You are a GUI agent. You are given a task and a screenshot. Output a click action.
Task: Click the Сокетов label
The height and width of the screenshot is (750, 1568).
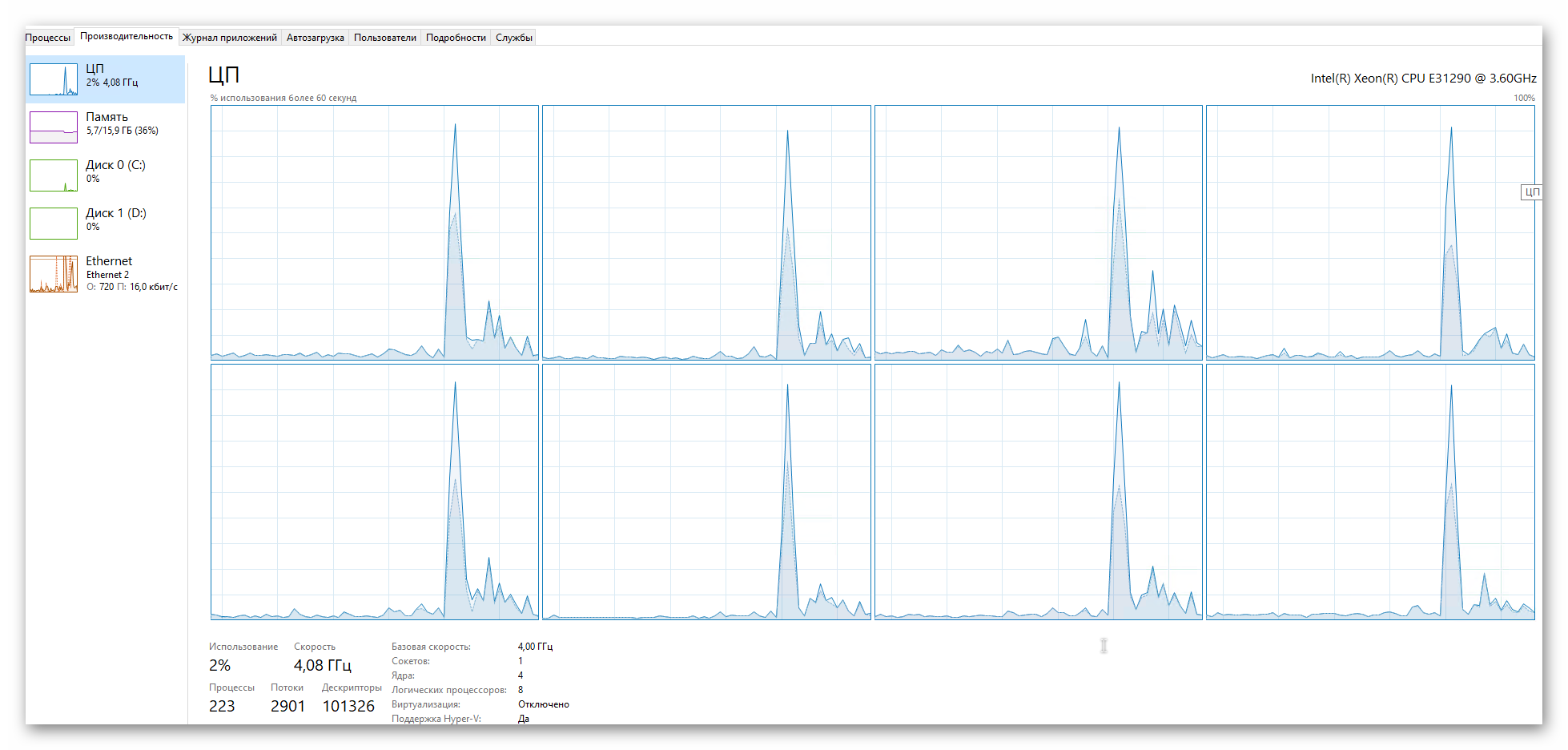tap(410, 661)
